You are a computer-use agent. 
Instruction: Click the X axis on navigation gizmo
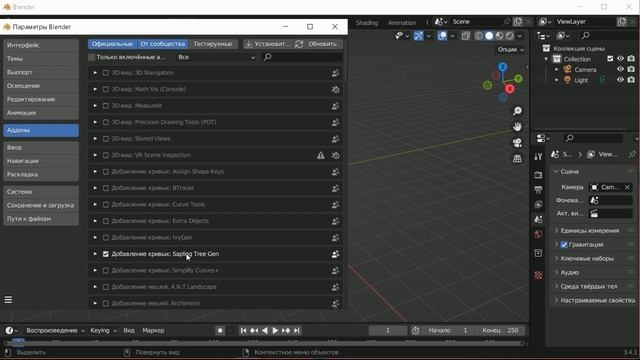pyautogui.click(x=509, y=89)
